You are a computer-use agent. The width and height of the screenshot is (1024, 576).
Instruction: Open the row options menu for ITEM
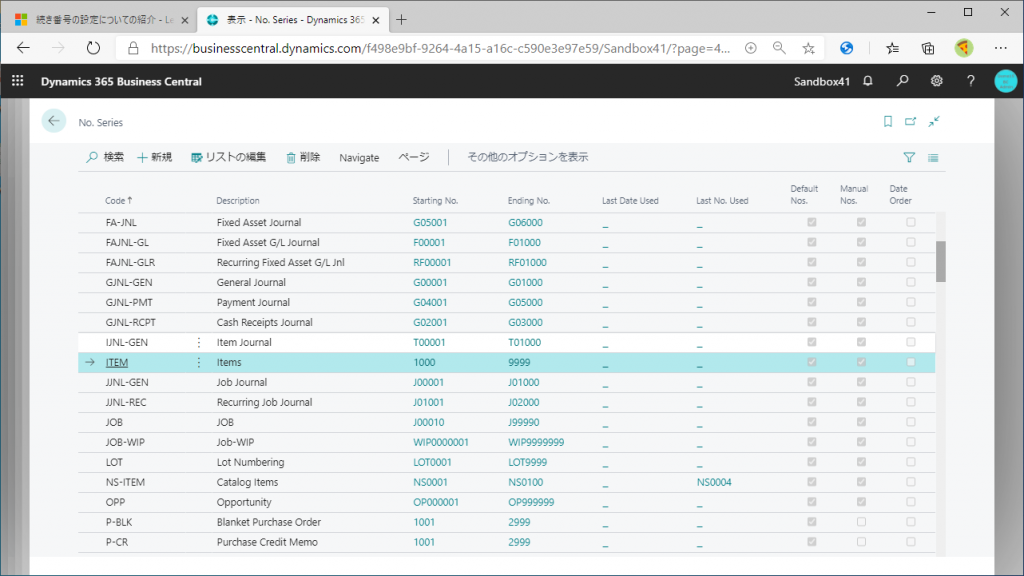coord(199,362)
